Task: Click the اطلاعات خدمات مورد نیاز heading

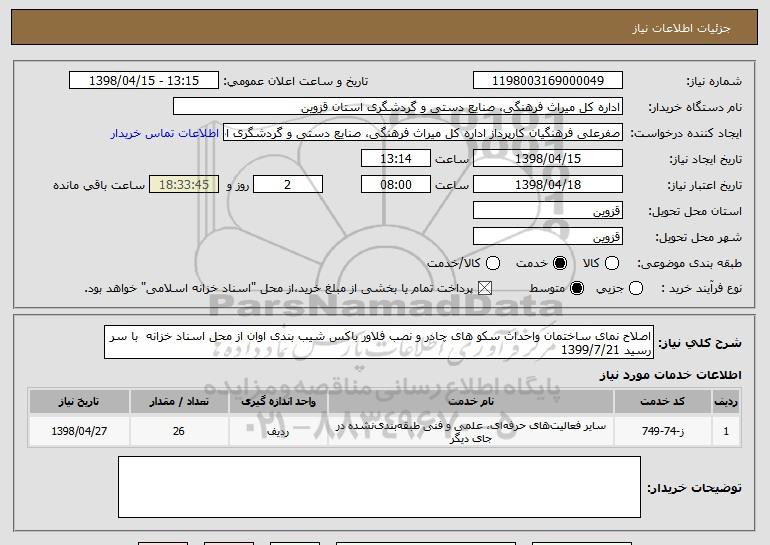Action: click(670, 375)
